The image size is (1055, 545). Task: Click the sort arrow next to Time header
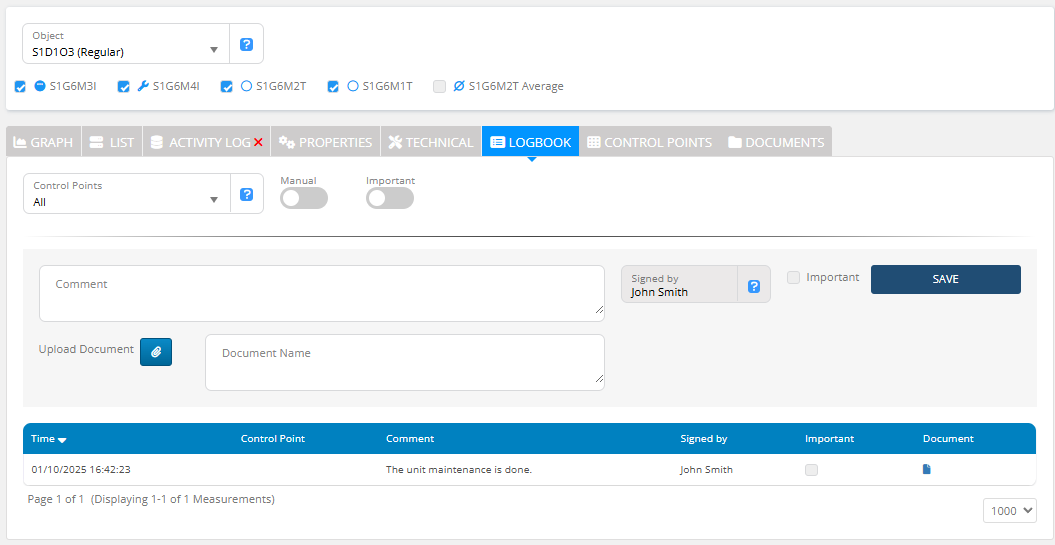click(62, 440)
